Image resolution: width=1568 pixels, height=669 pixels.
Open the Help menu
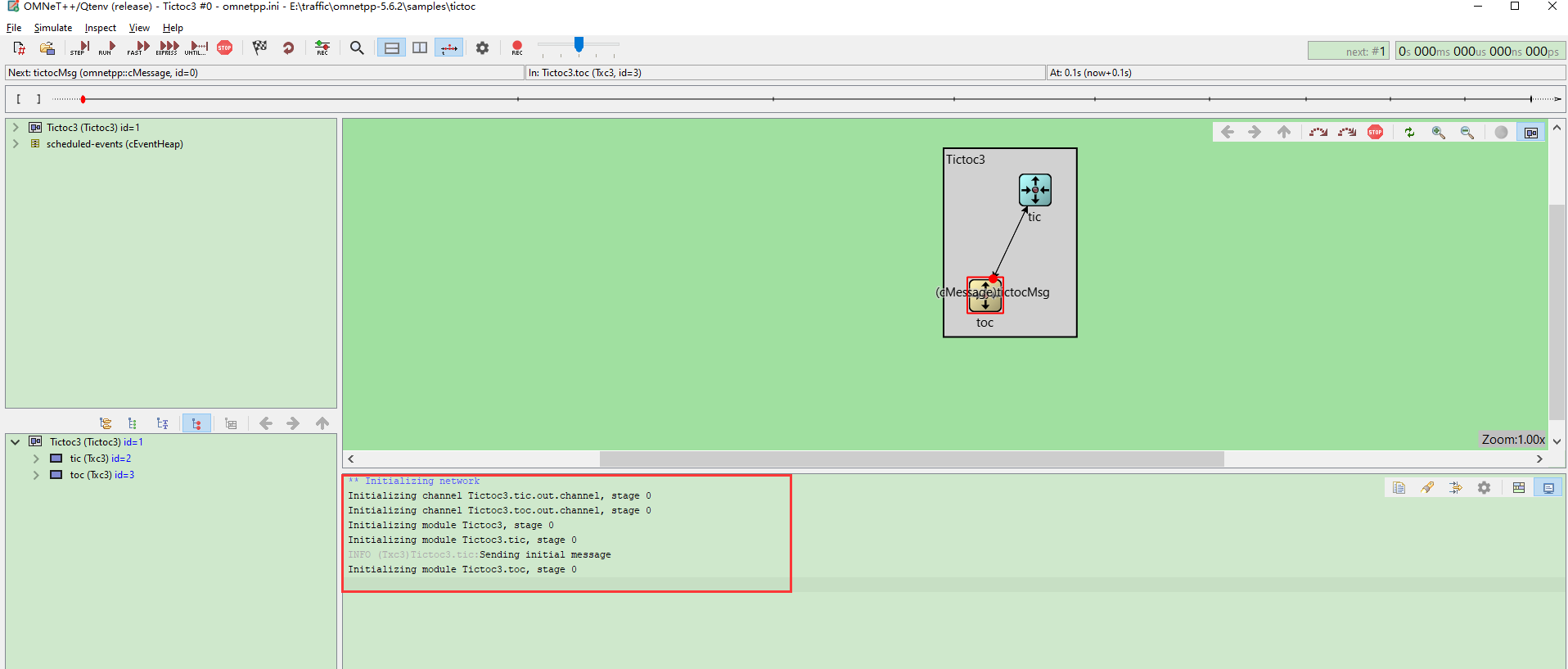[173, 28]
